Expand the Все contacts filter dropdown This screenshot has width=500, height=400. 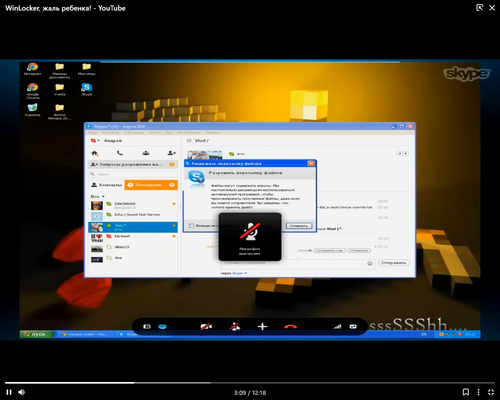pyautogui.click(x=98, y=196)
